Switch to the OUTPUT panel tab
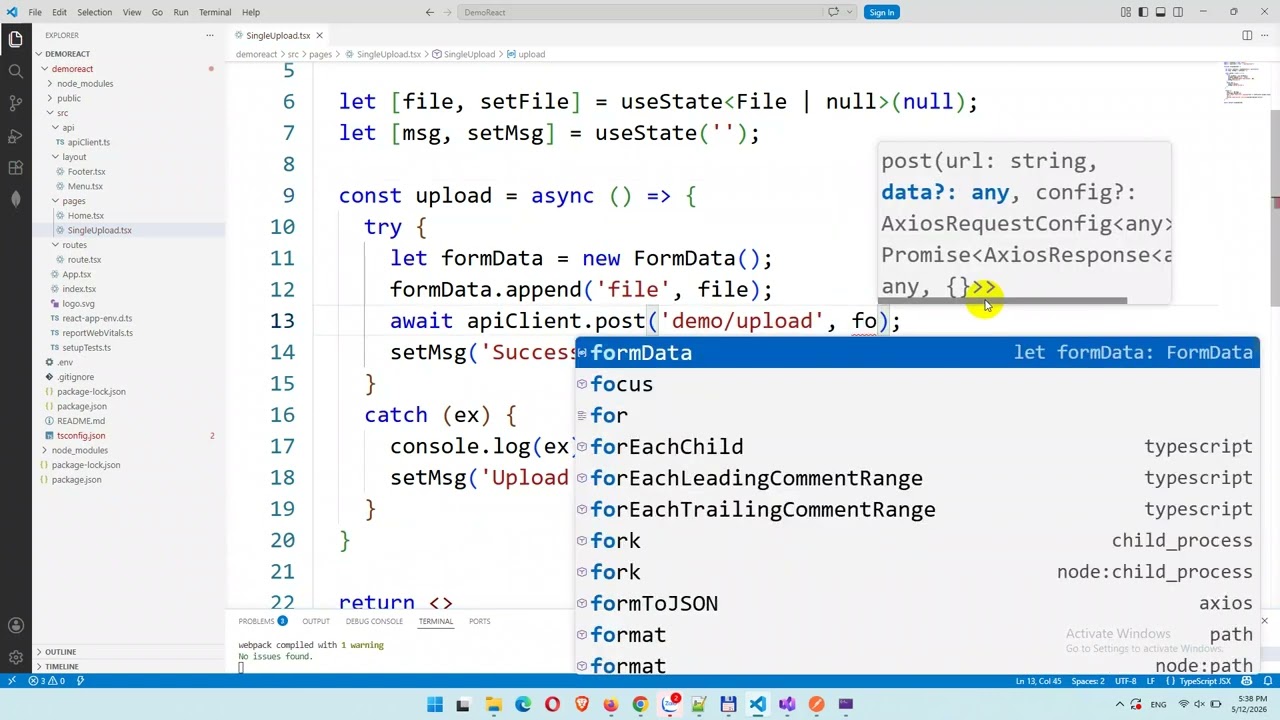This screenshot has height=720, width=1280. [316, 622]
